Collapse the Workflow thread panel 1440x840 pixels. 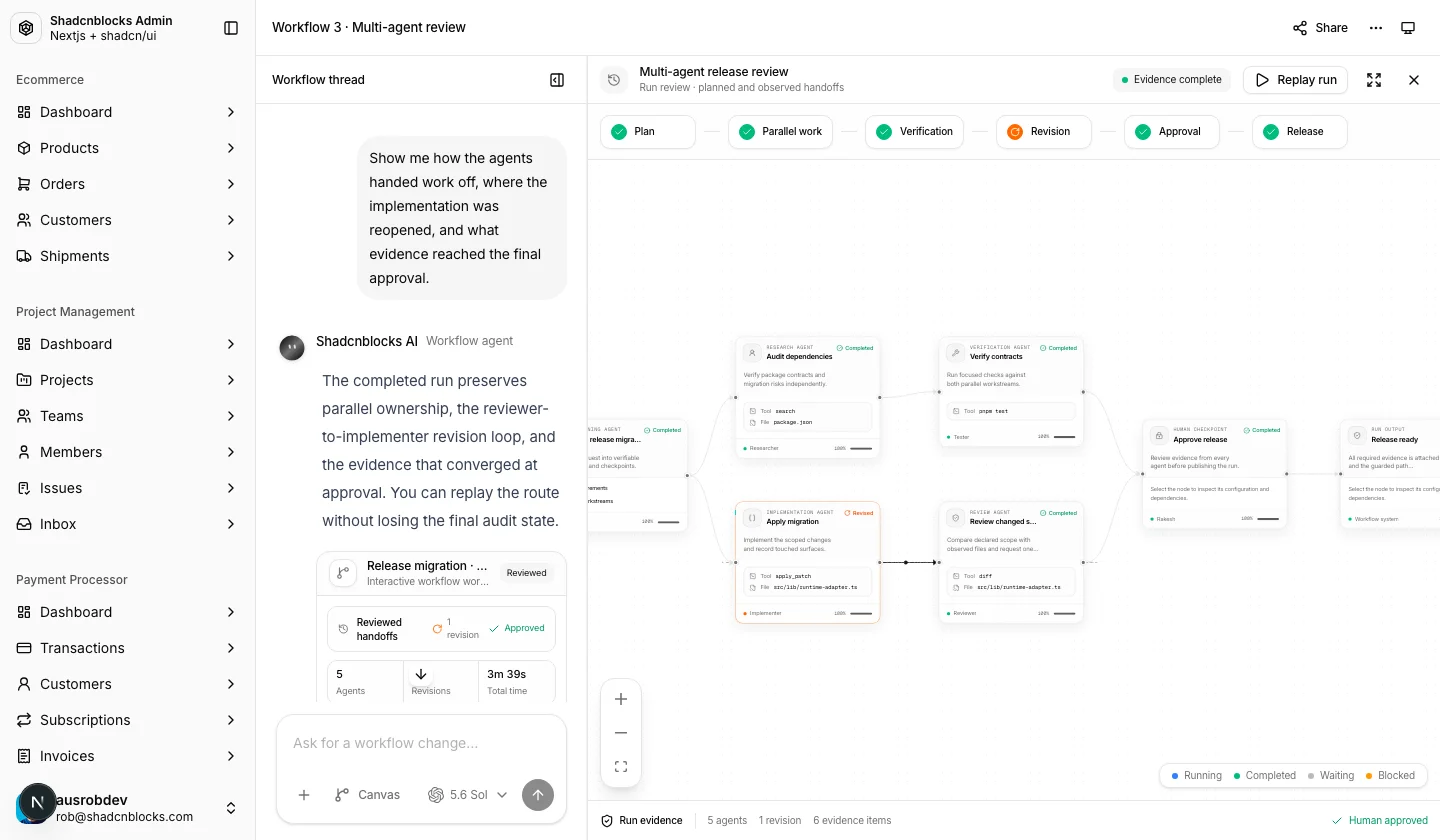tap(558, 80)
